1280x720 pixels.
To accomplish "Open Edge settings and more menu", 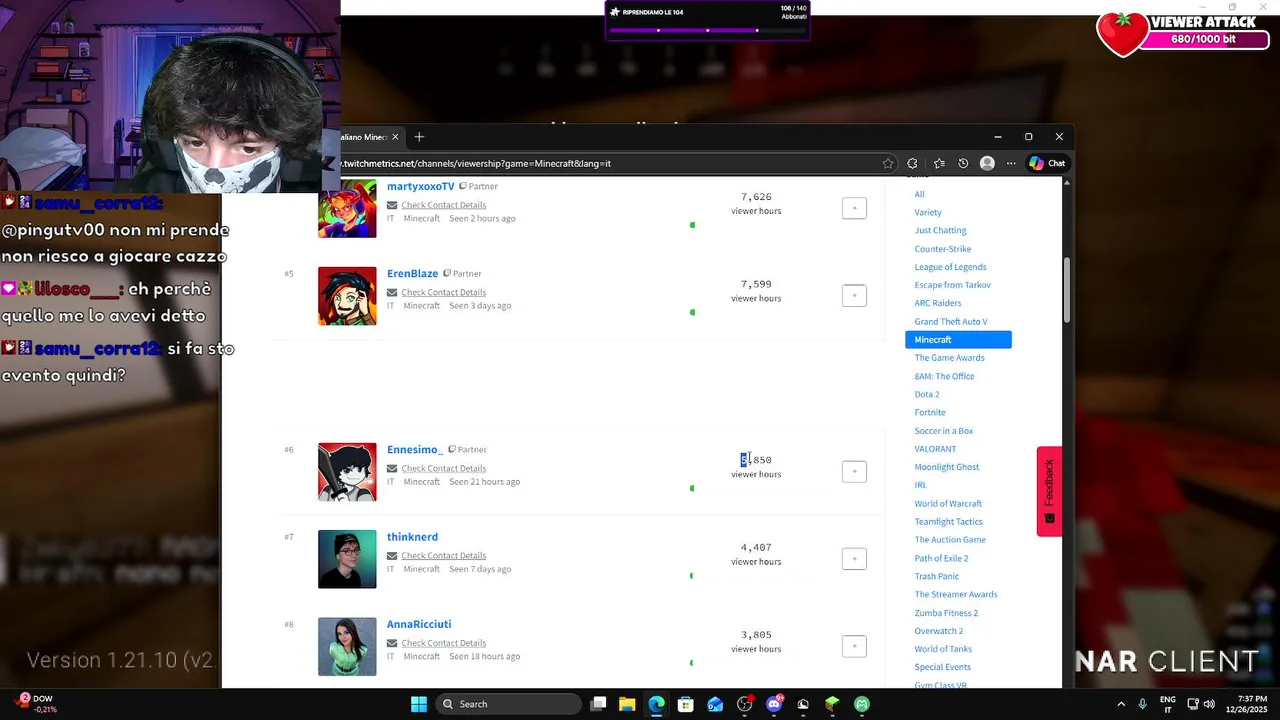I will tap(1012, 163).
